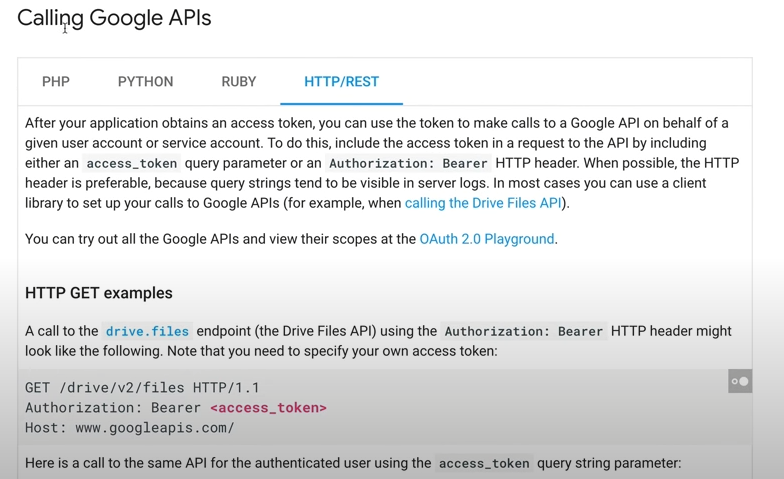Toggle dark theme icon on code block
Image resolution: width=784 pixels, height=479 pixels.
(x=740, y=382)
